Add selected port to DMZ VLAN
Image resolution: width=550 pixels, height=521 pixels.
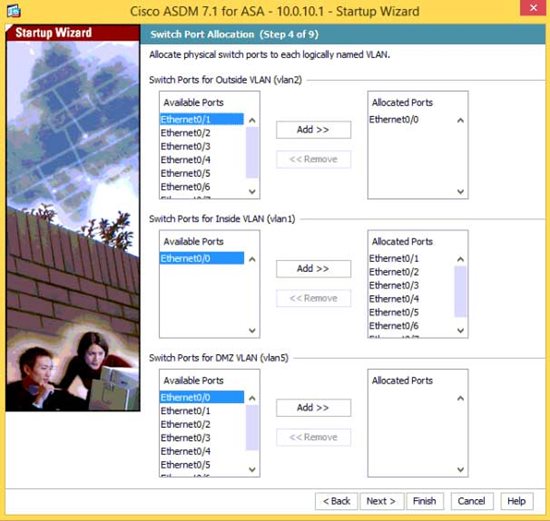click(313, 408)
